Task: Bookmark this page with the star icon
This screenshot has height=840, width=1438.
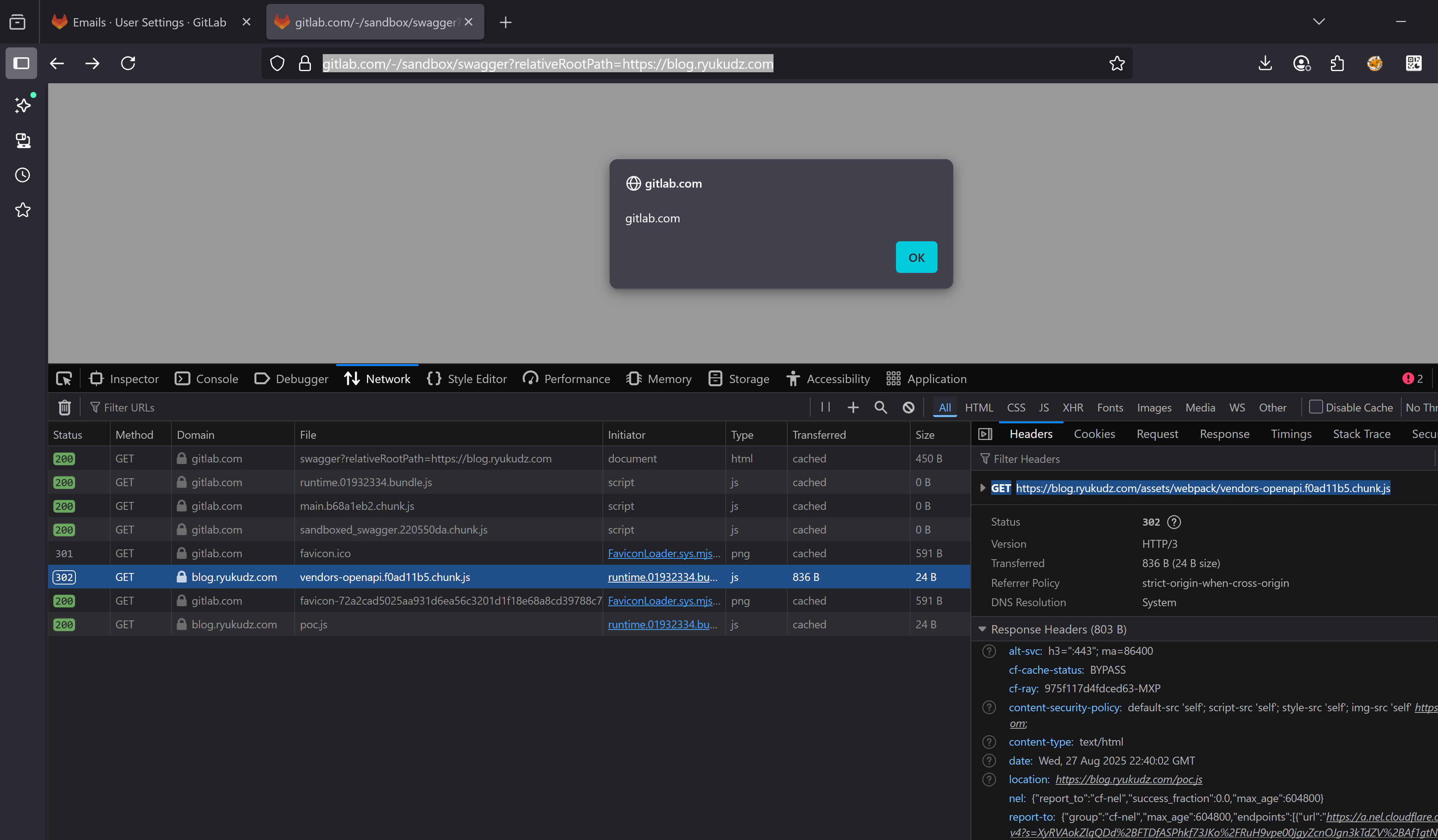Action: 1117,63
